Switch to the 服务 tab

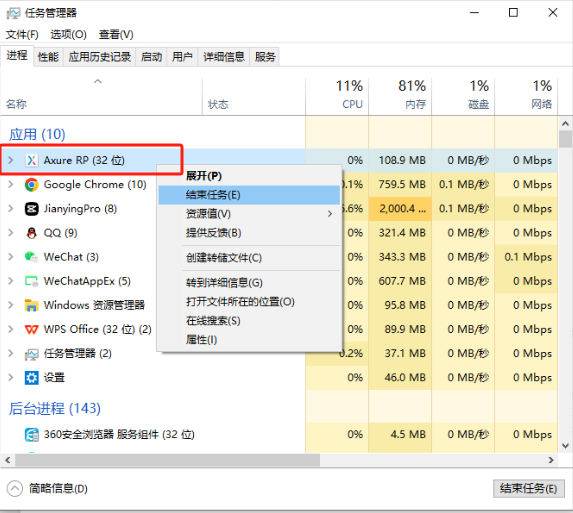pyautogui.click(x=265, y=57)
